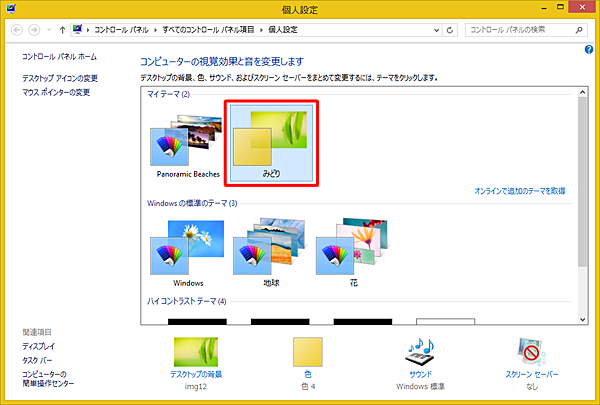The width and height of the screenshot is (600, 405).
Task: Click the window system icon in title bar
Action: coord(11,8)
